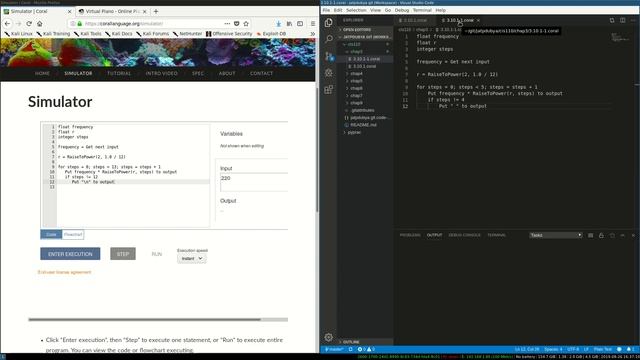Expand the chap4 folder
Viewport: 640px width, 360px height.
click(356, 73)
